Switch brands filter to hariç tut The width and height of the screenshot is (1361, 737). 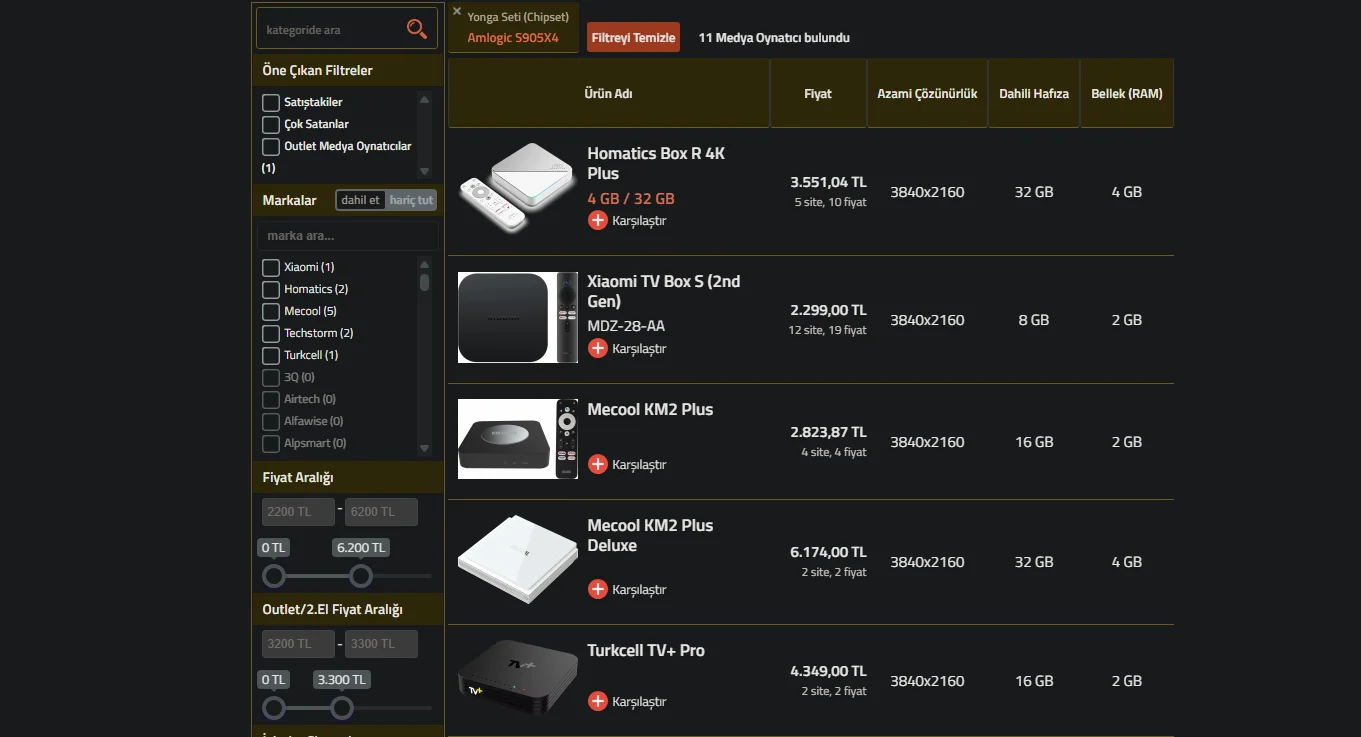411,200
